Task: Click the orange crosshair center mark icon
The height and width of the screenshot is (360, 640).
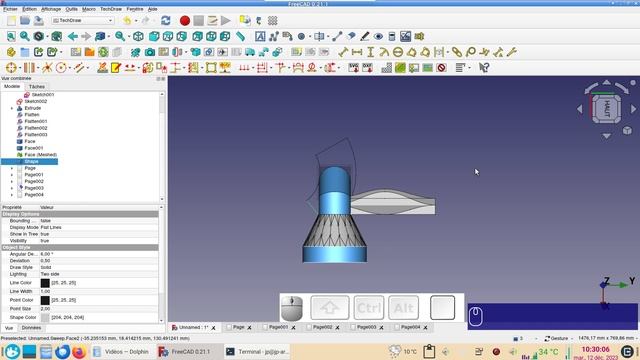Action: (11, 68)
